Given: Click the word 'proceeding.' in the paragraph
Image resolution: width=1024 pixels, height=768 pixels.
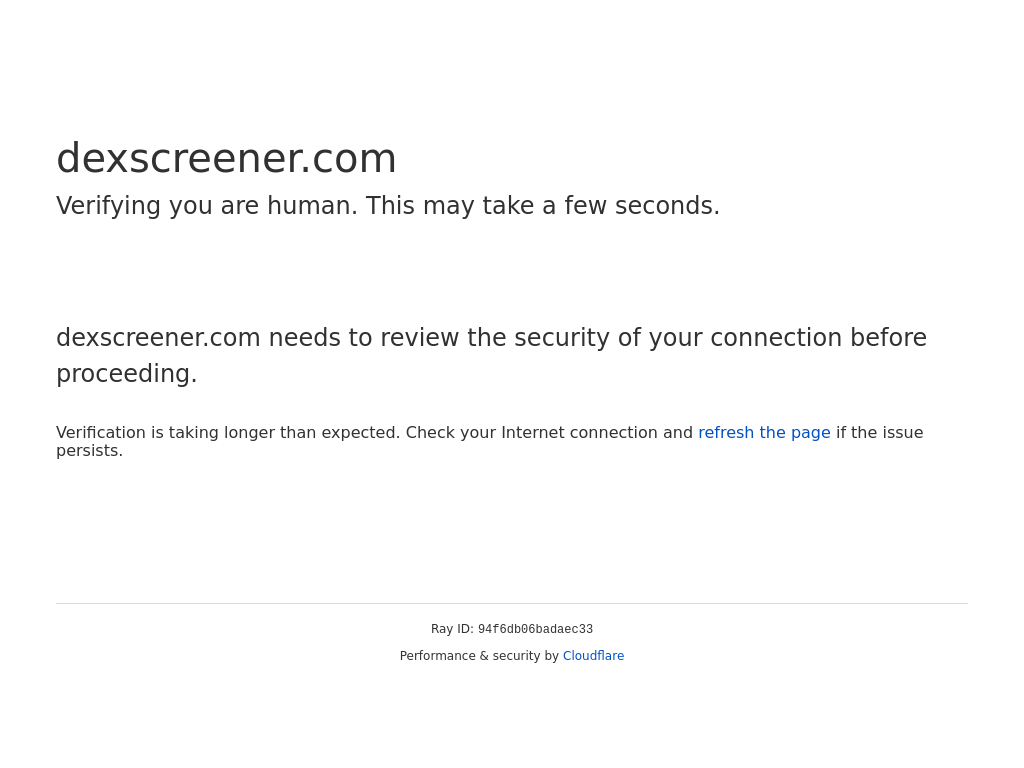Looking at the screenshot, I should (127, 374).
